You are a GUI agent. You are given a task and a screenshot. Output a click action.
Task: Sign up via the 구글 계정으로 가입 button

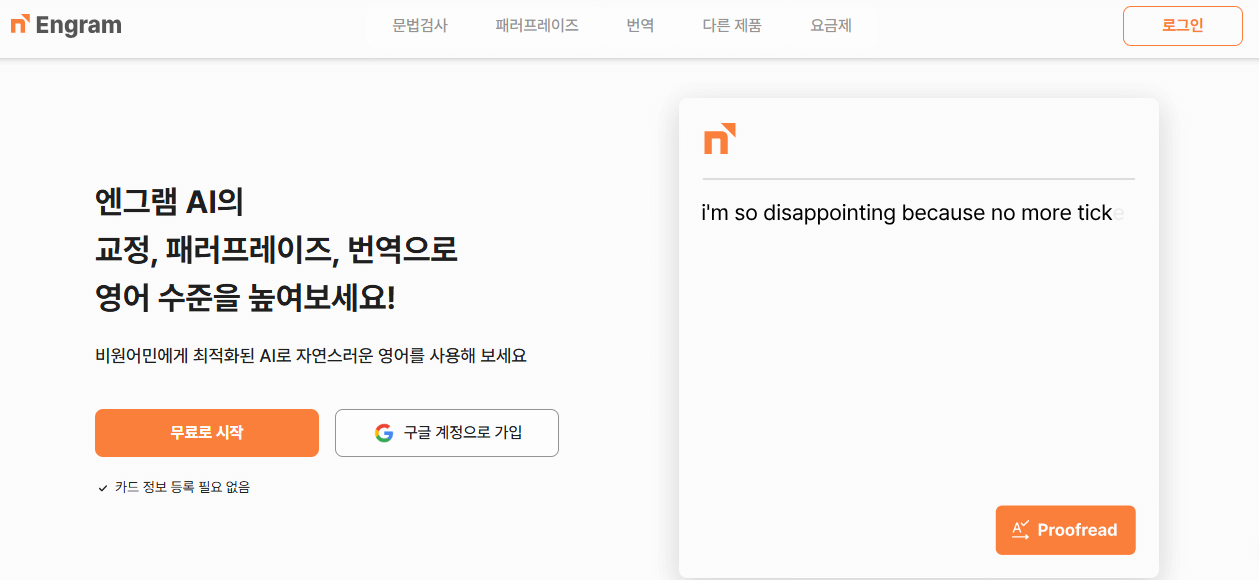[x=446, y=432]
